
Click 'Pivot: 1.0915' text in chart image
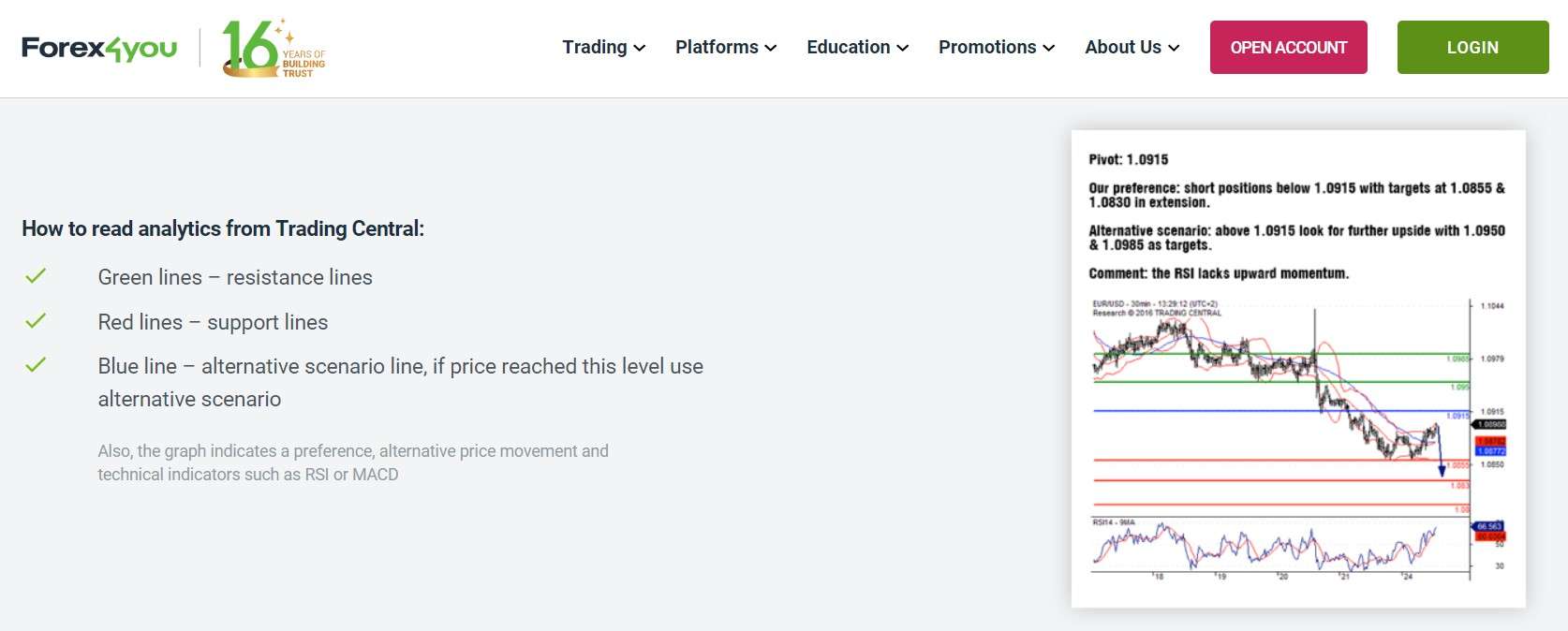1128,160
